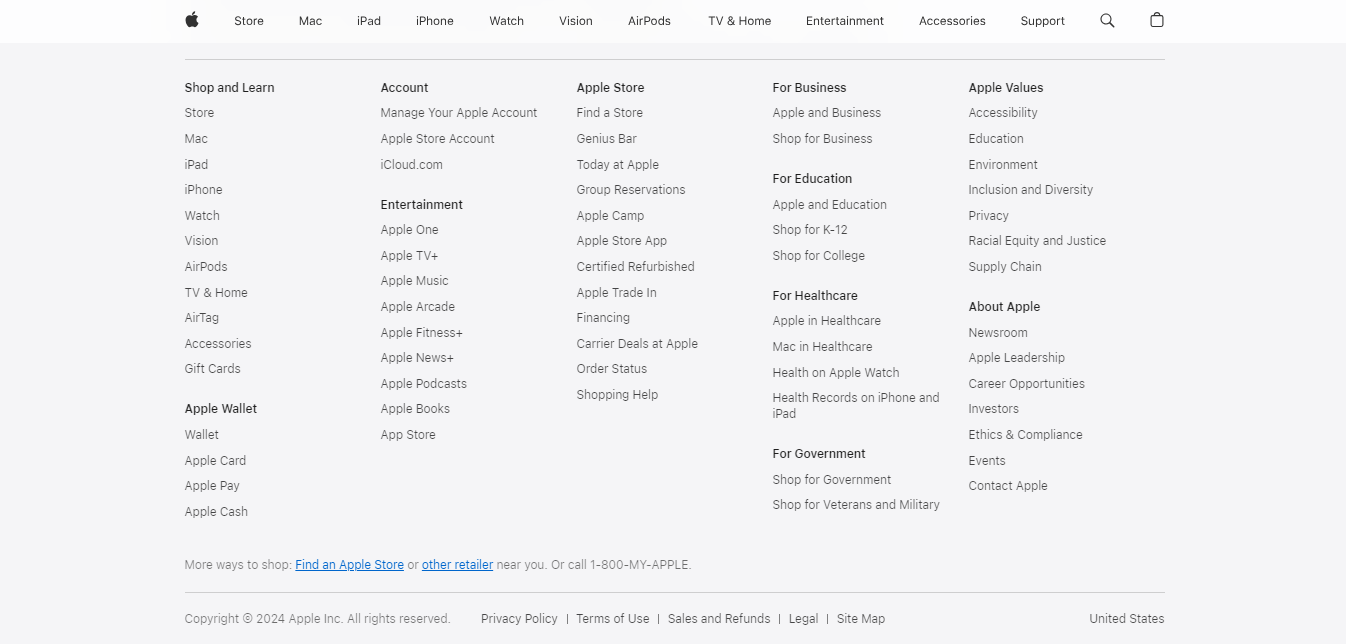Go to the Apple Card link

tap(215, 461)
